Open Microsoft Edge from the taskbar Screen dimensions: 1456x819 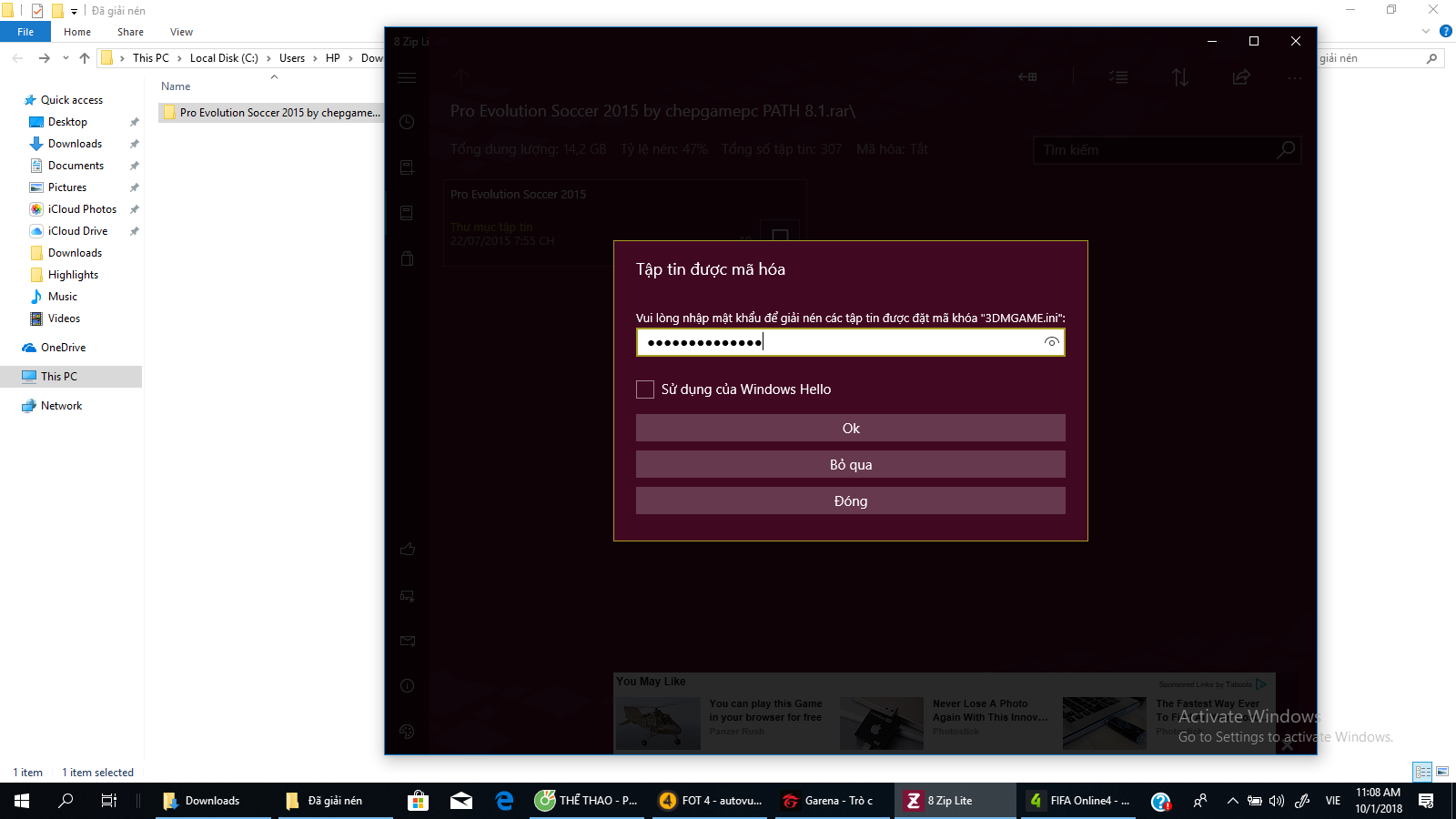pyautogui.click(x=504, y=801)
